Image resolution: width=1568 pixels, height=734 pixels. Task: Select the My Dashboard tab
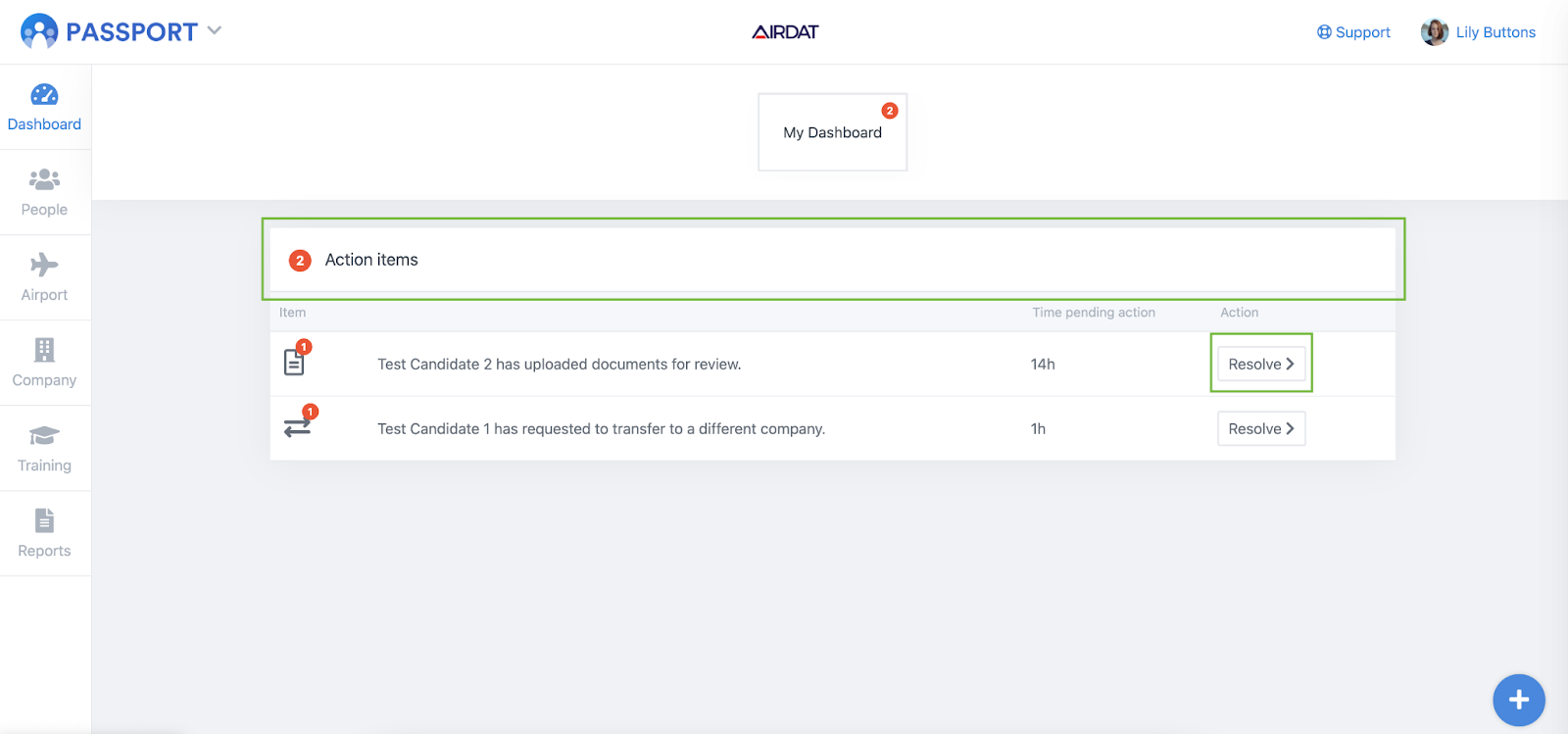(833, 132)
